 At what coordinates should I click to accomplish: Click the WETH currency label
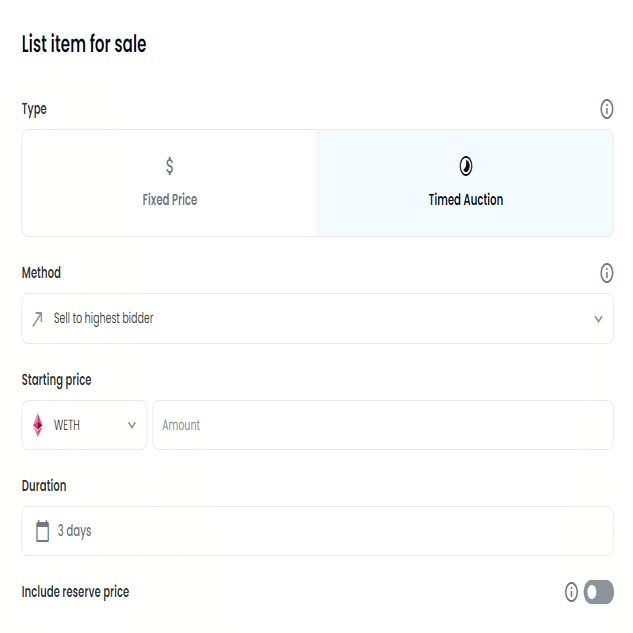tap(67, 425)
